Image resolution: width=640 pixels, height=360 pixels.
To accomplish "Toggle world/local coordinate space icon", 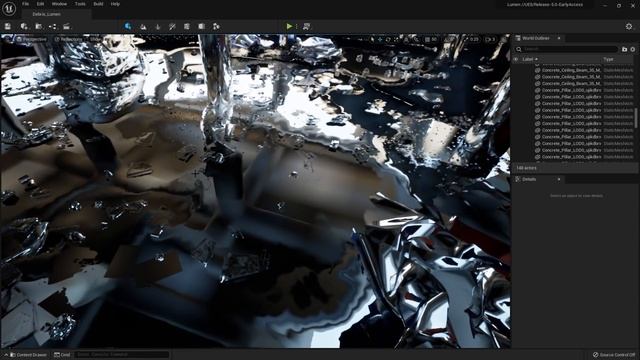I will point(406,40).
